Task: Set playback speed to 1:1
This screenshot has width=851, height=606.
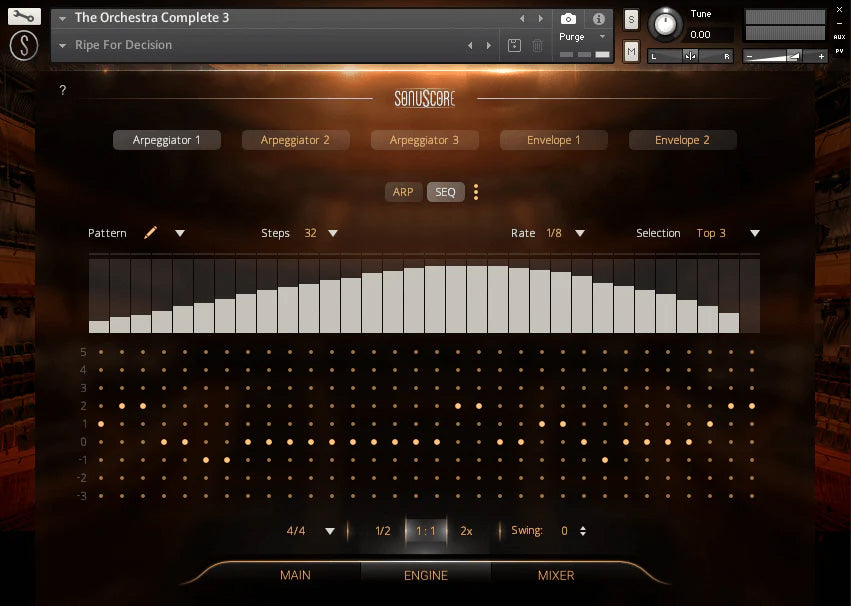Action: 426,531
